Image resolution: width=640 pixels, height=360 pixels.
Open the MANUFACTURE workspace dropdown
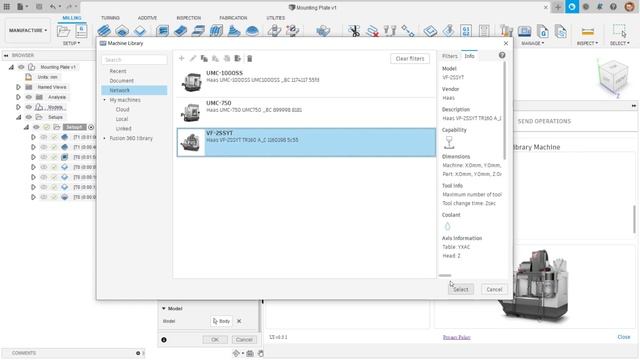click(28, 30)
